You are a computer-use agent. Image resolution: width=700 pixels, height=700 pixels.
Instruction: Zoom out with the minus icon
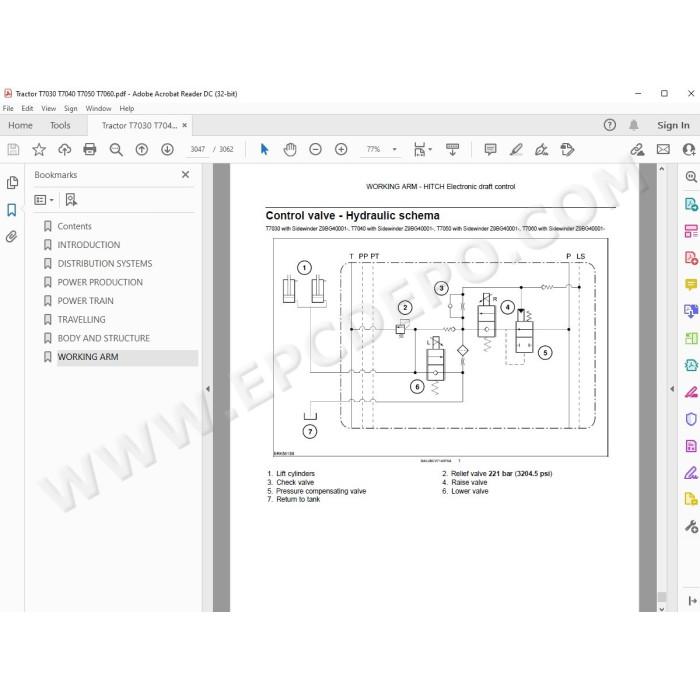tap(315, 149)
